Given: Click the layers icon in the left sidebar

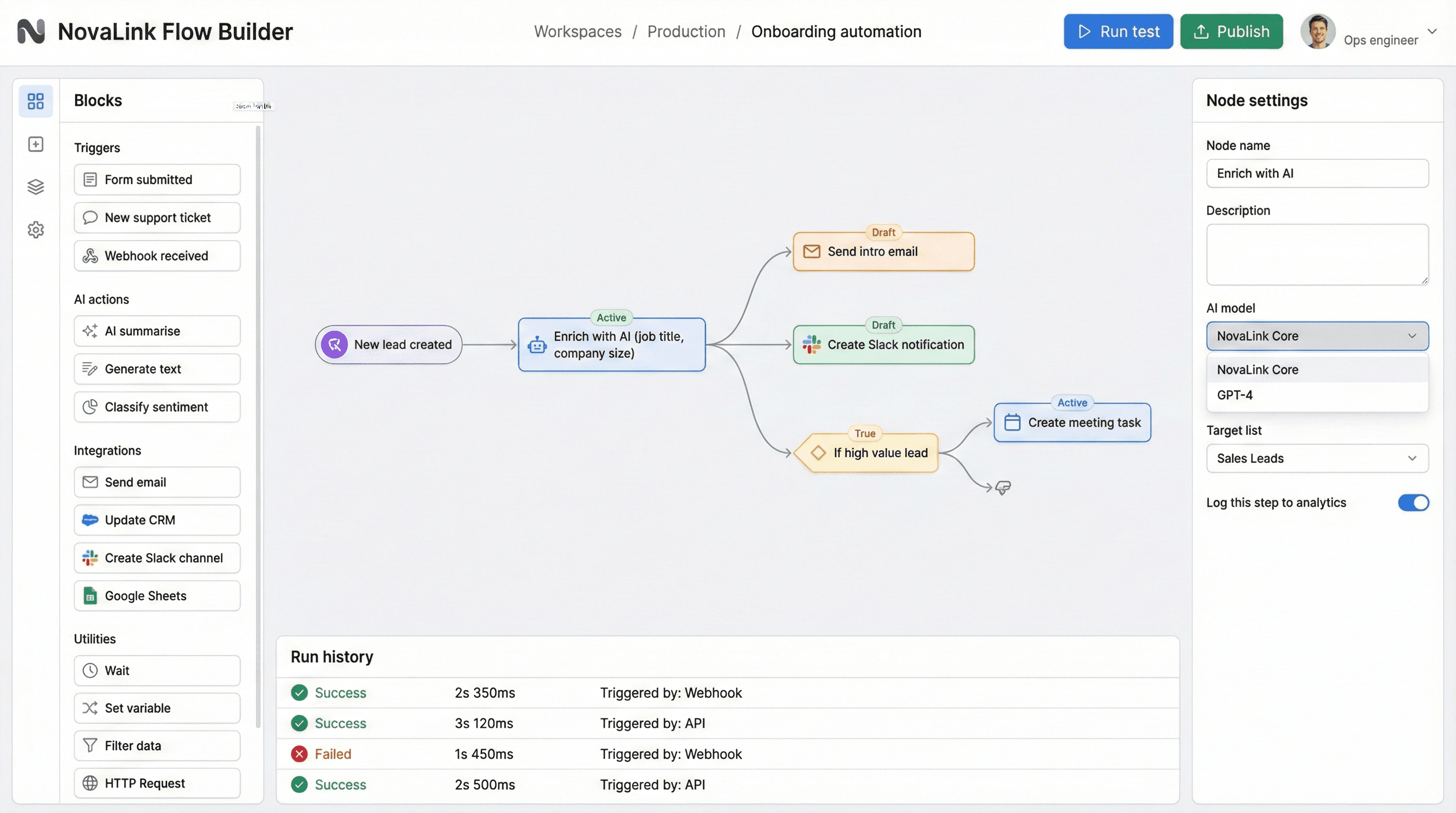Looking at the screenshot, I should tap(35, 186).
